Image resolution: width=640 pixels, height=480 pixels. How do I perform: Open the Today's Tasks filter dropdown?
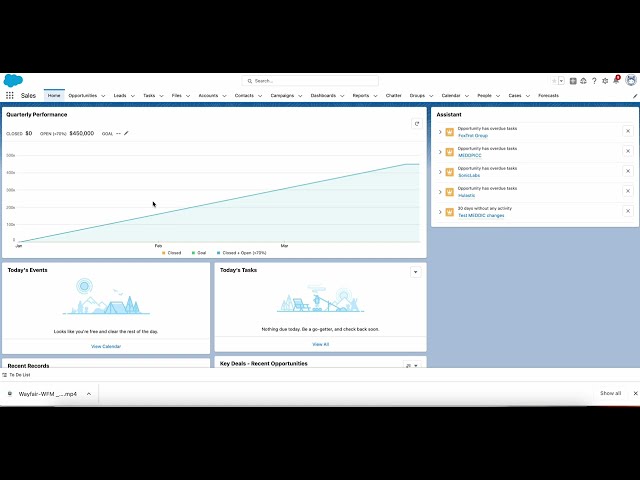(x=416, y=272)
